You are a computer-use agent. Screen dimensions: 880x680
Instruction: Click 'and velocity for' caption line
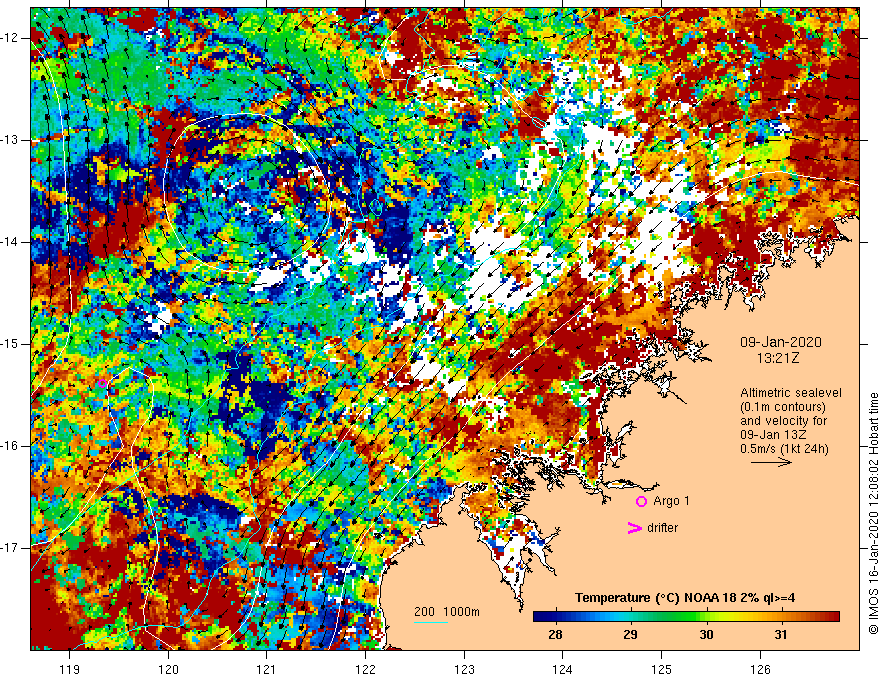(783, 421)
